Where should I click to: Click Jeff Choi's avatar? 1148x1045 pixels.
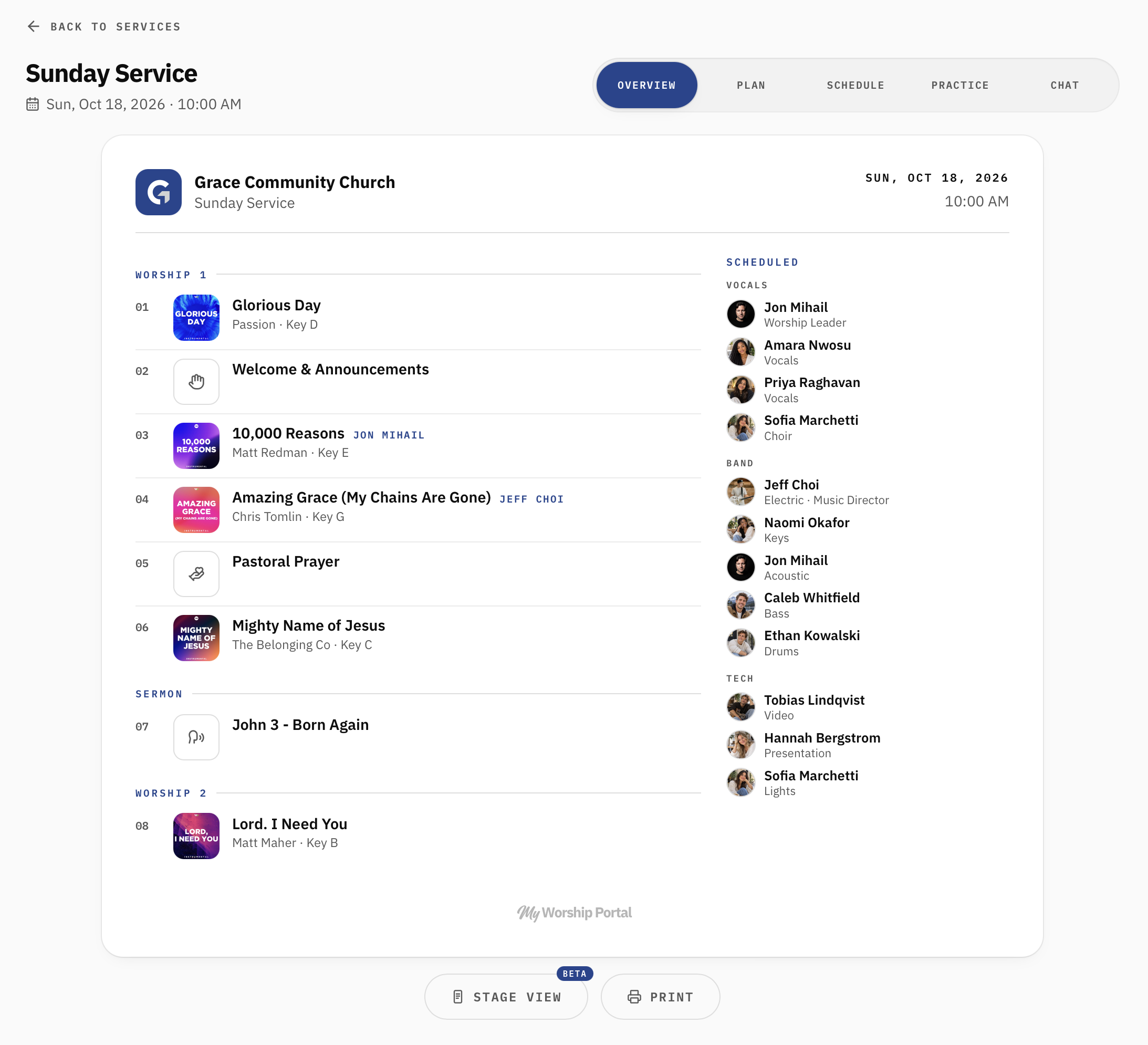[x=741, y=492]
